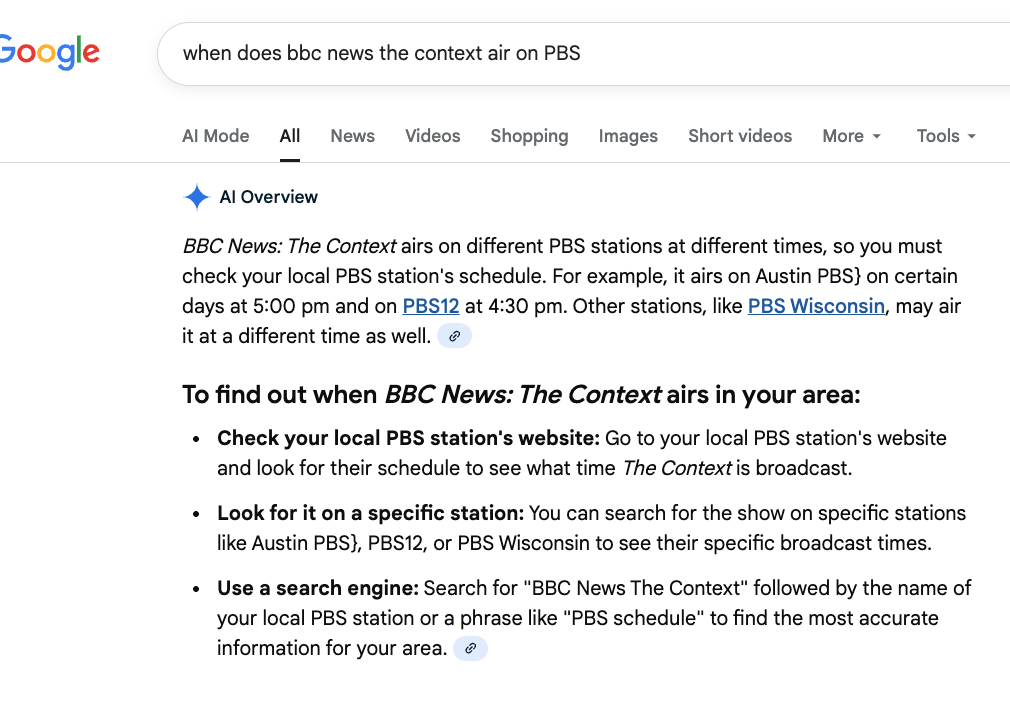Switch to the Shopping tab

[x=529, y=136]
